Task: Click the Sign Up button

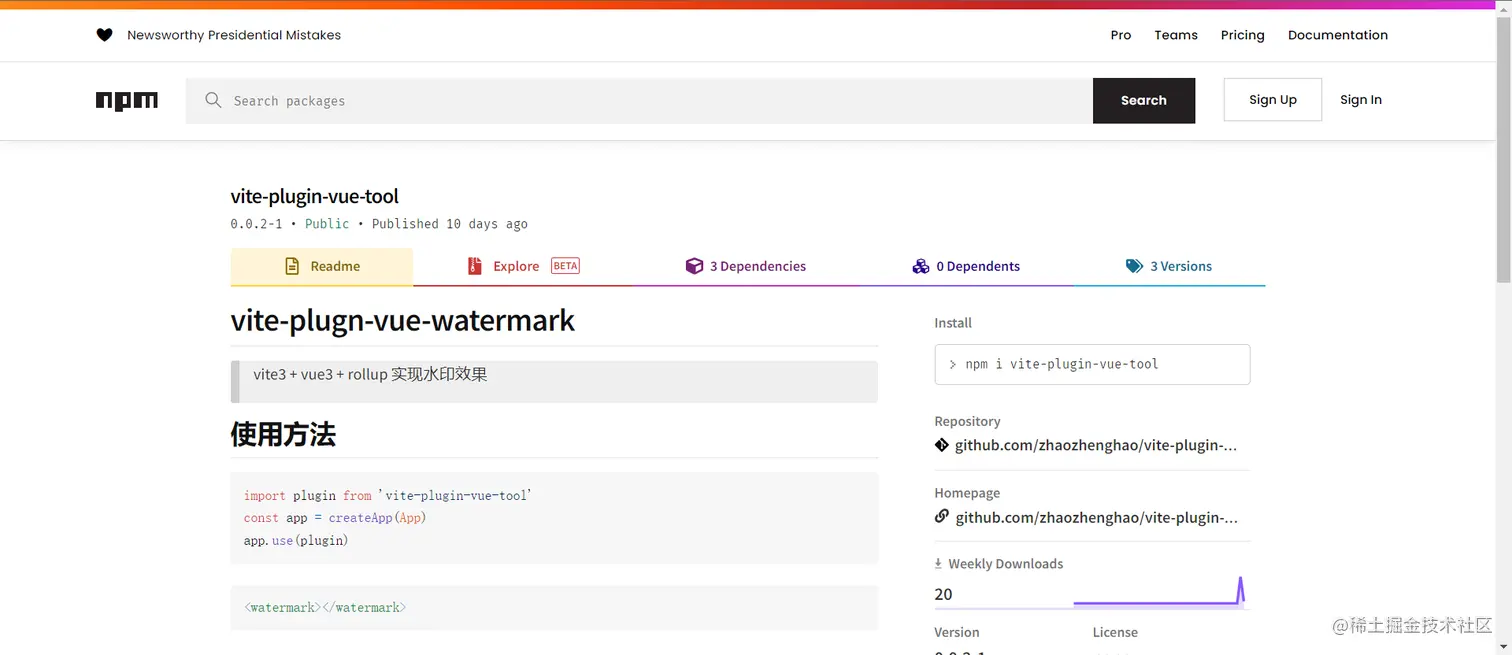Action: (1273, 100)
